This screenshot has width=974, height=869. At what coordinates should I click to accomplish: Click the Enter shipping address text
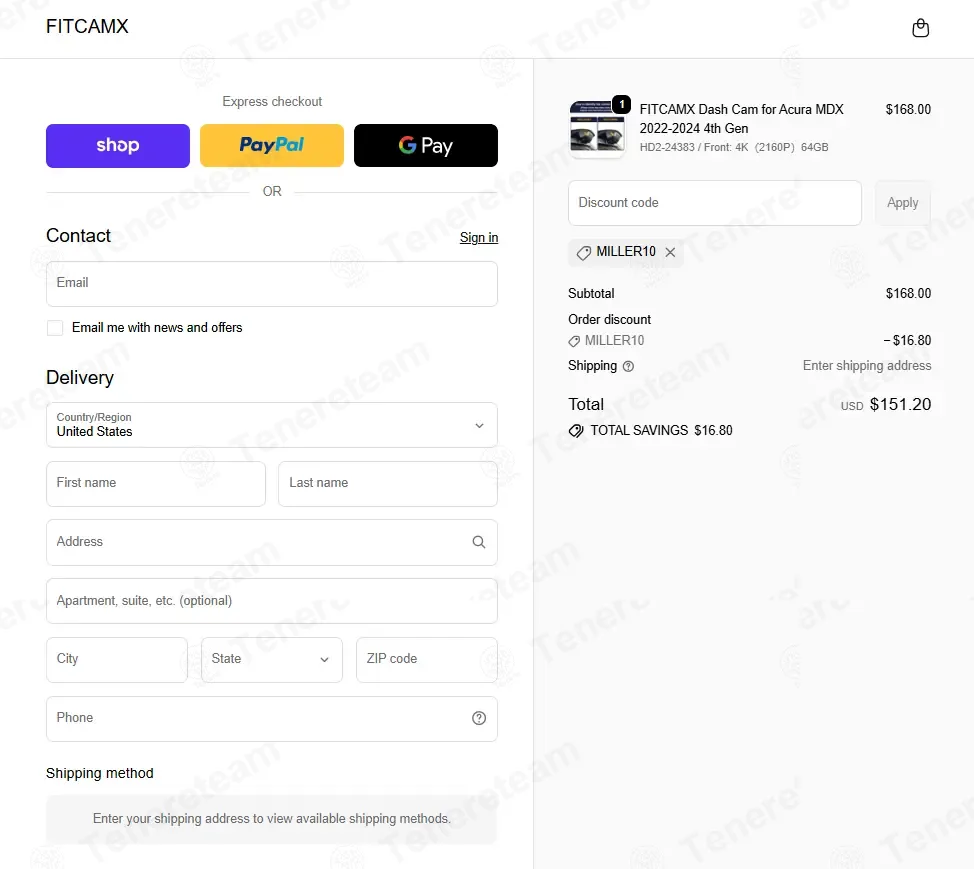click(x=867, y=366)
